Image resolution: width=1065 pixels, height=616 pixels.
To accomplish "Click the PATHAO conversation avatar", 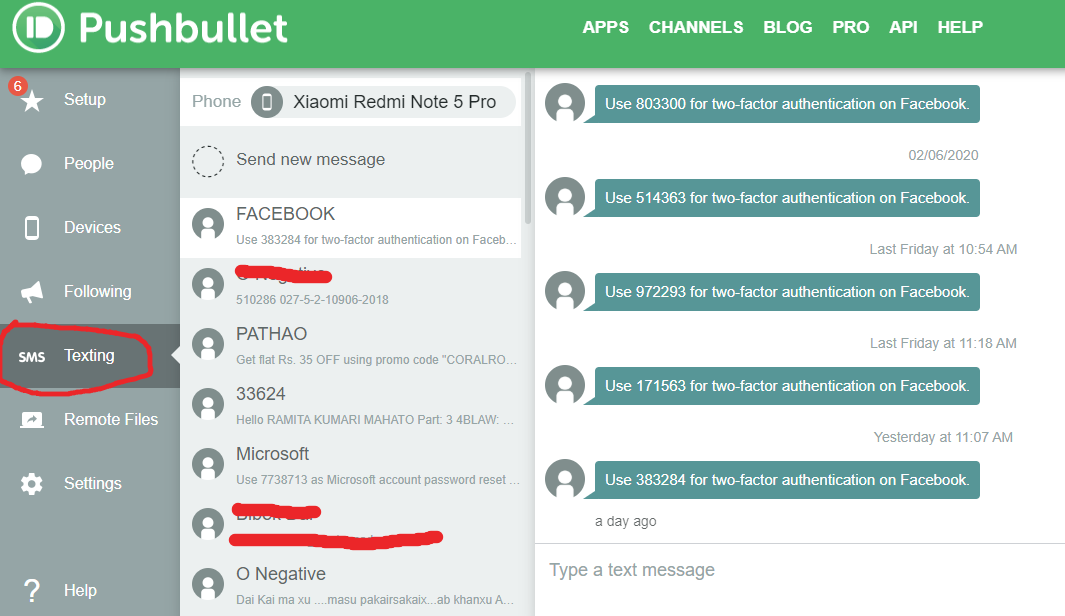I will [208, 344].
